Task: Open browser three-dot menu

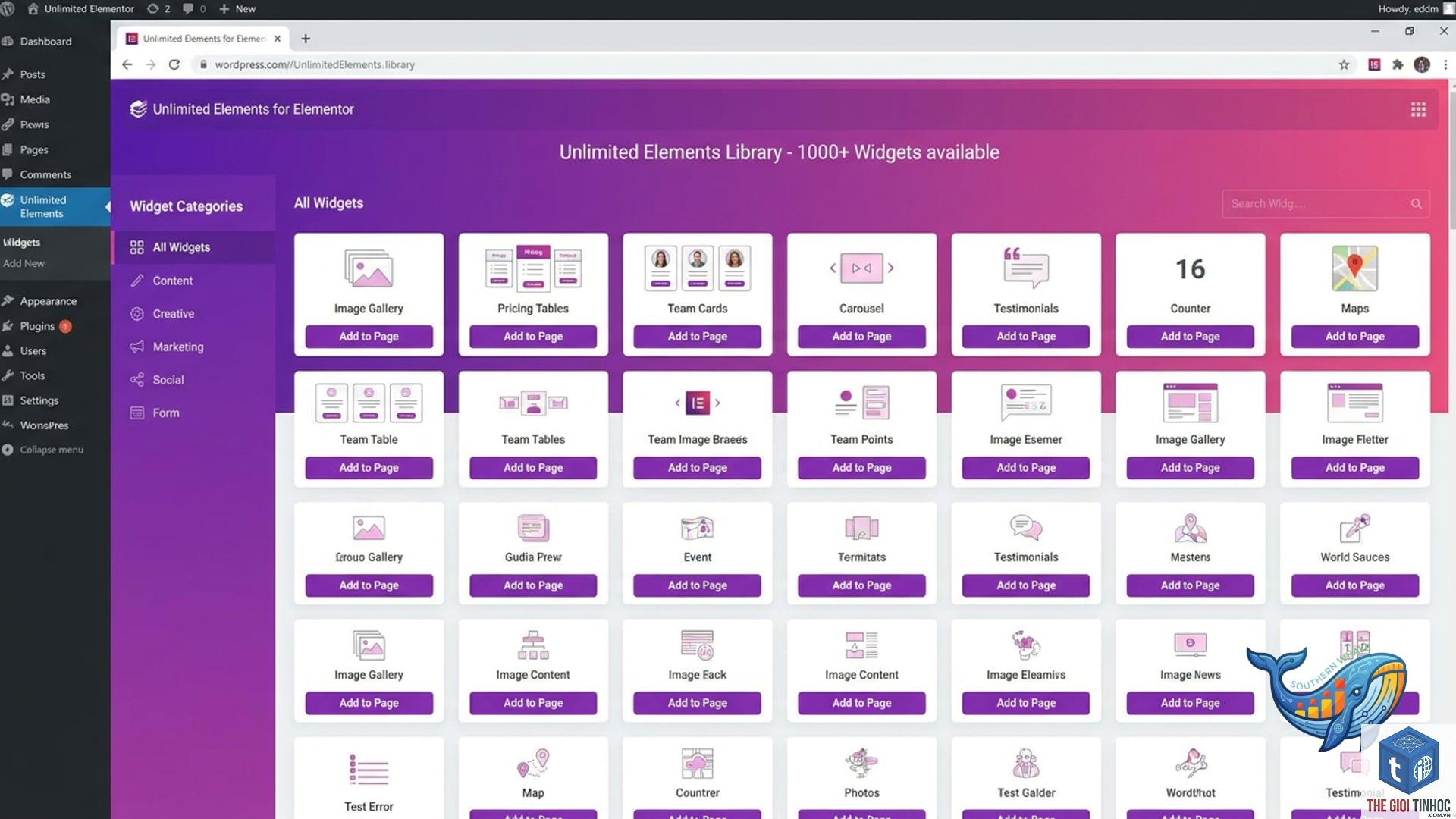Action: (x=1445, y=64)
